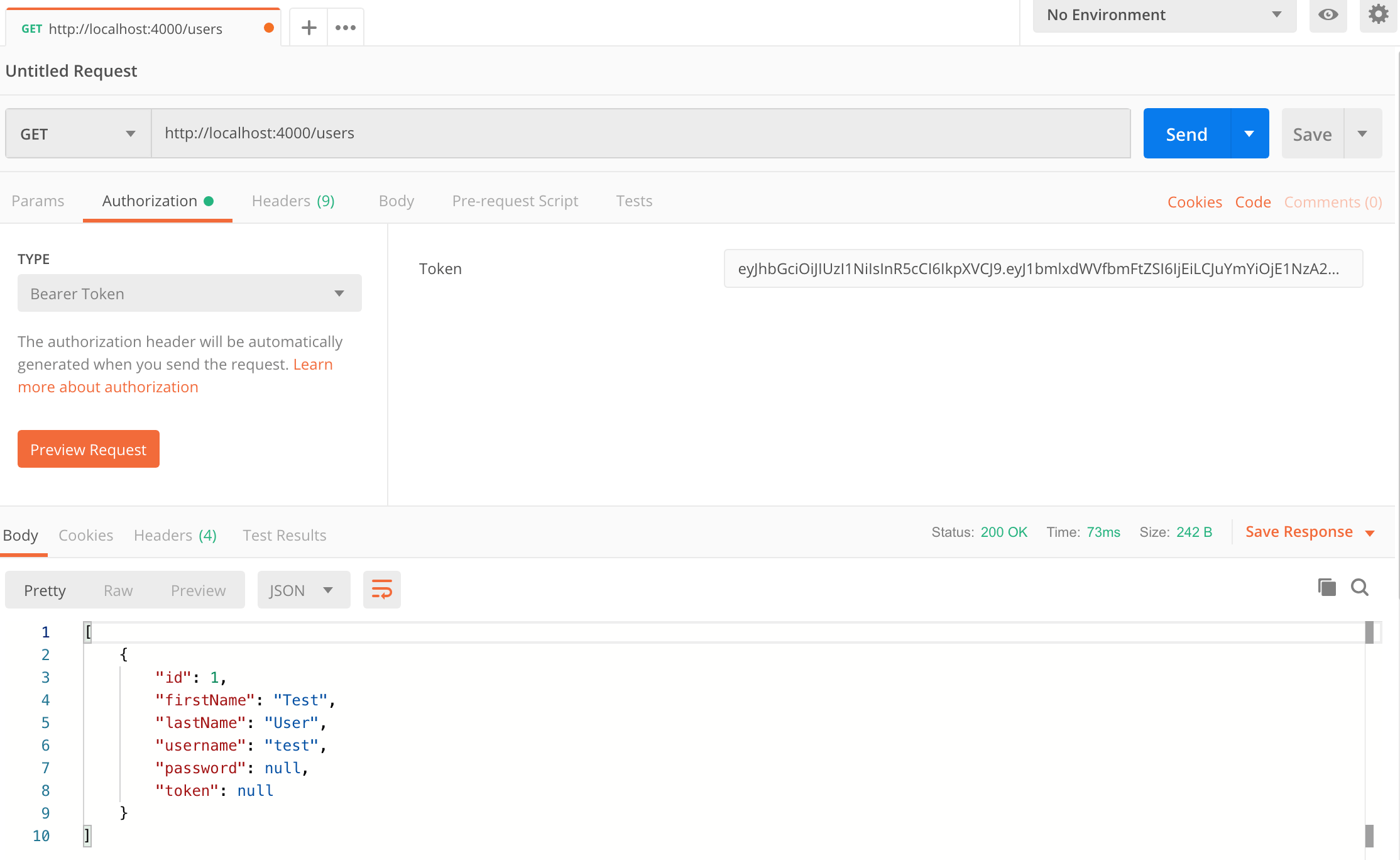The image size is (1400, 860).
Task: Click the Save Response dropdown arrow
Action: (x=1374, y=532)
